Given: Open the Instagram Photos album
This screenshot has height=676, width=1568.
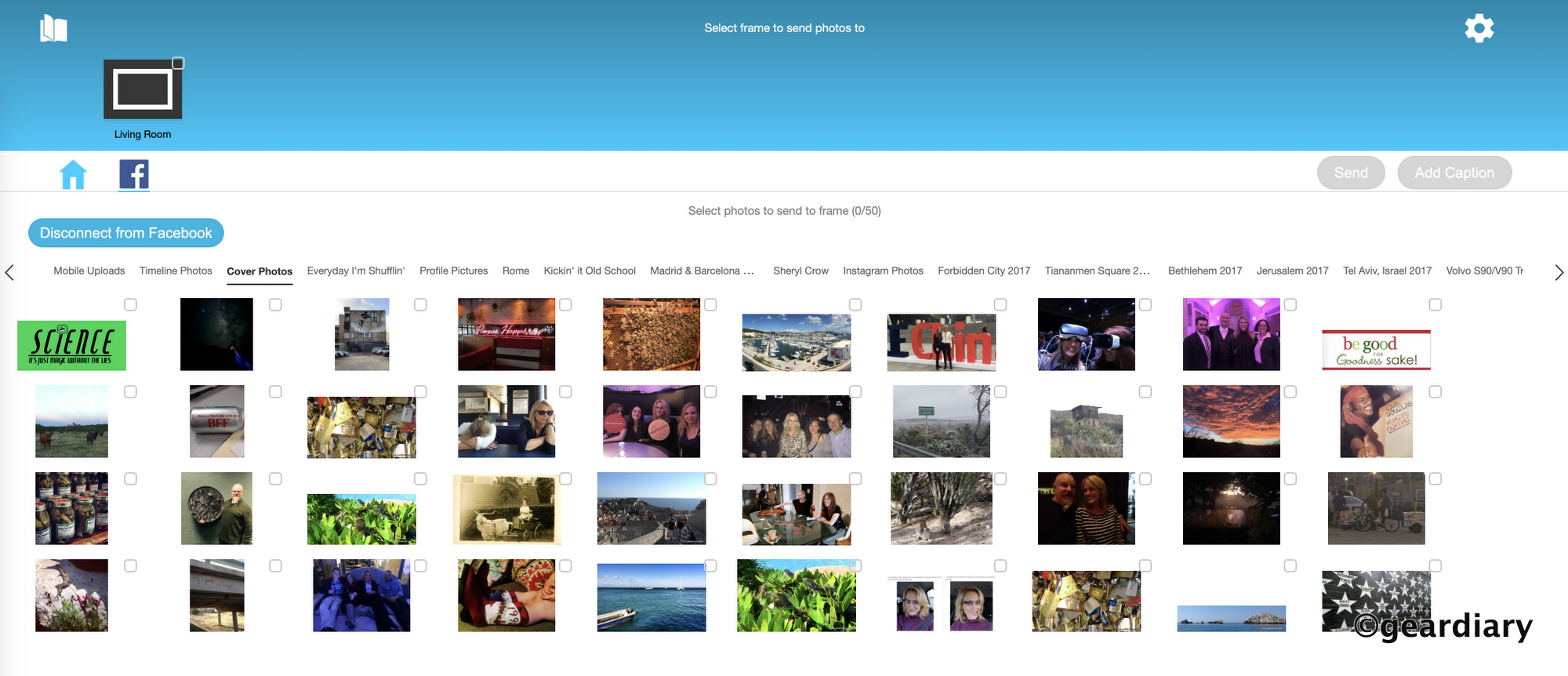Looking at the screenshot, I should pyautogui.click(x=883, y=271).
